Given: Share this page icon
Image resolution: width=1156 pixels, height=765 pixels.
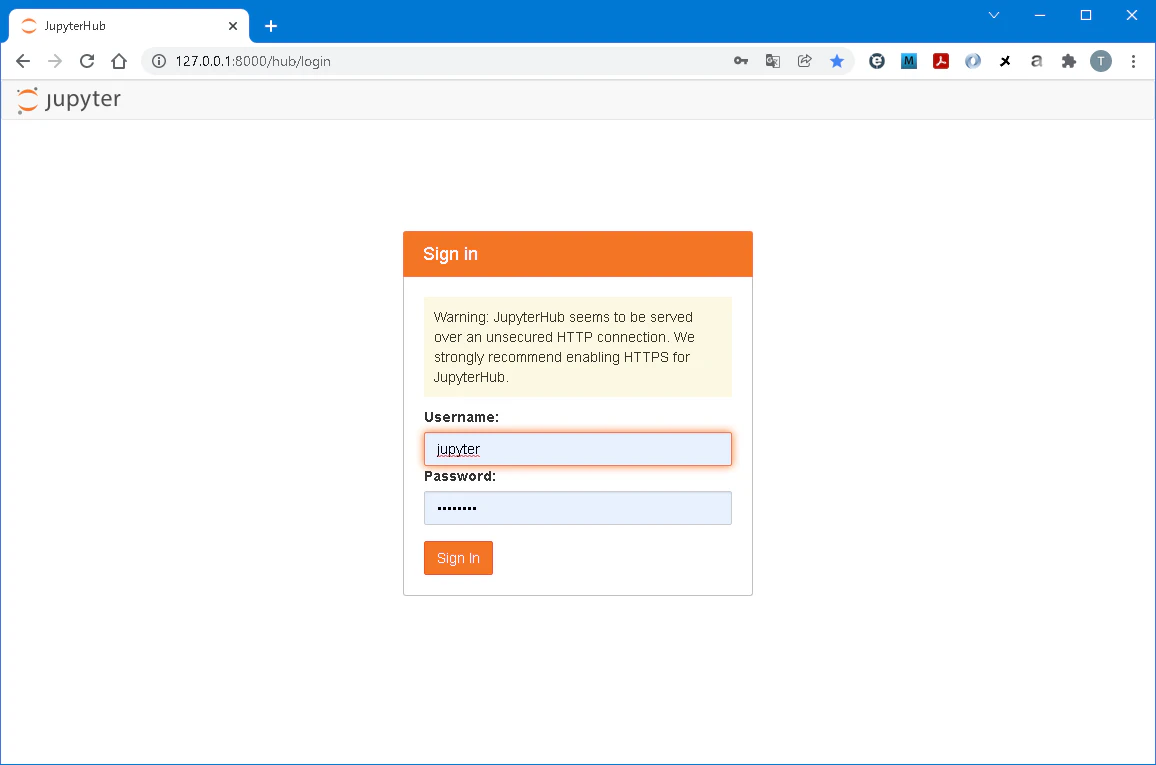Looking at the screenshot, I should coord(804,61).
